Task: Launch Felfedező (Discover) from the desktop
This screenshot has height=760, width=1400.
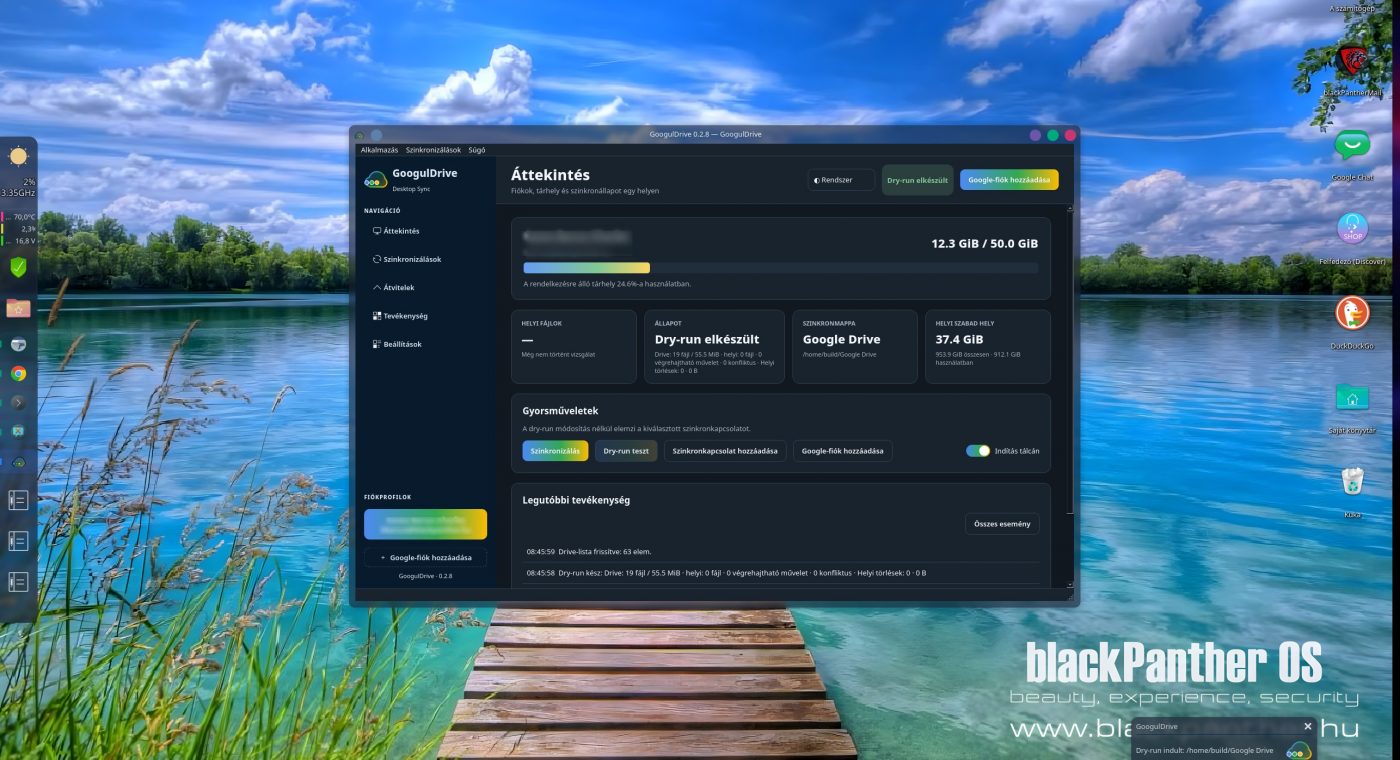Action: point(1352,228)
